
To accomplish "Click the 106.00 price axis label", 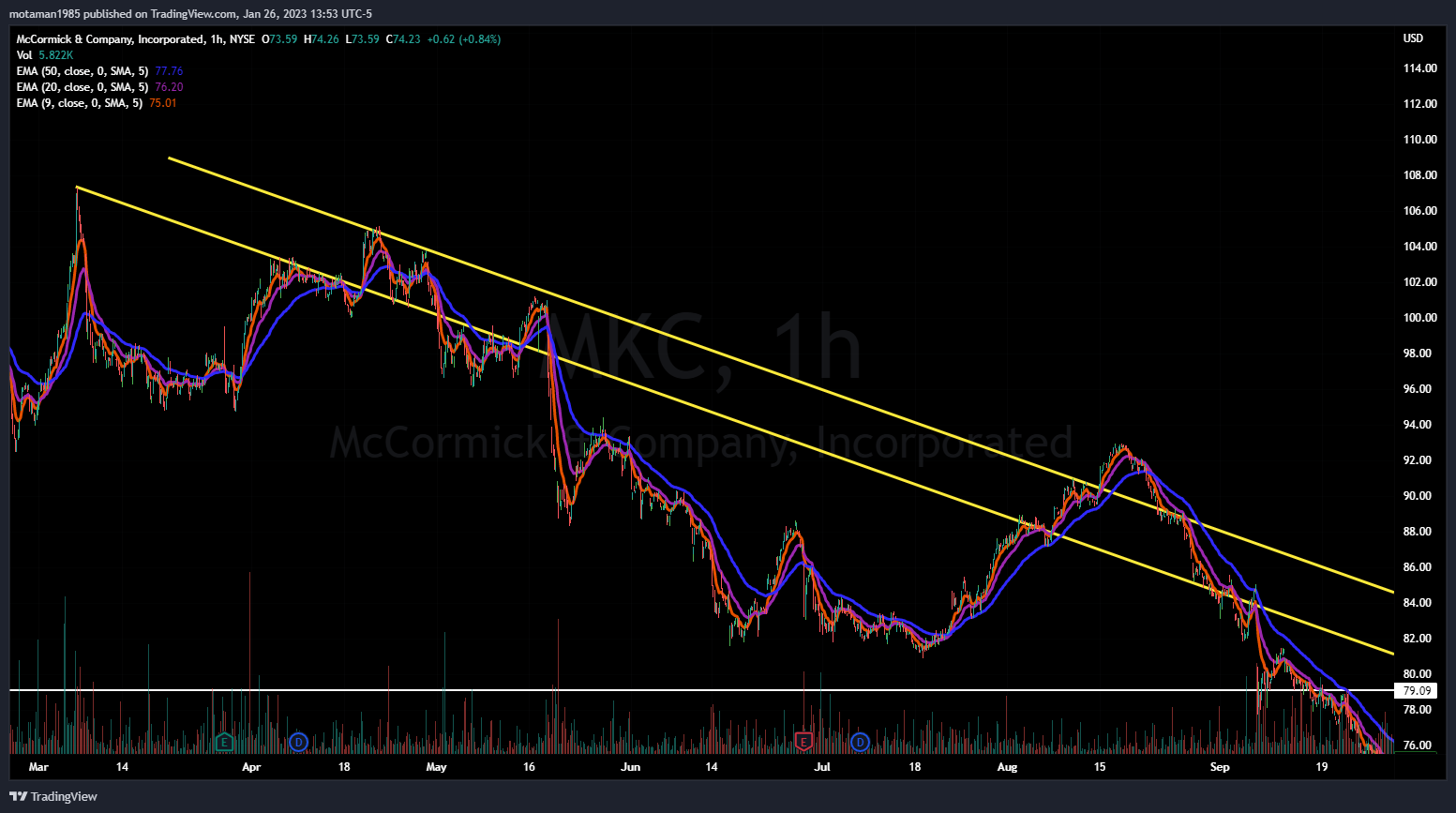I will (x=1419, y=211).
